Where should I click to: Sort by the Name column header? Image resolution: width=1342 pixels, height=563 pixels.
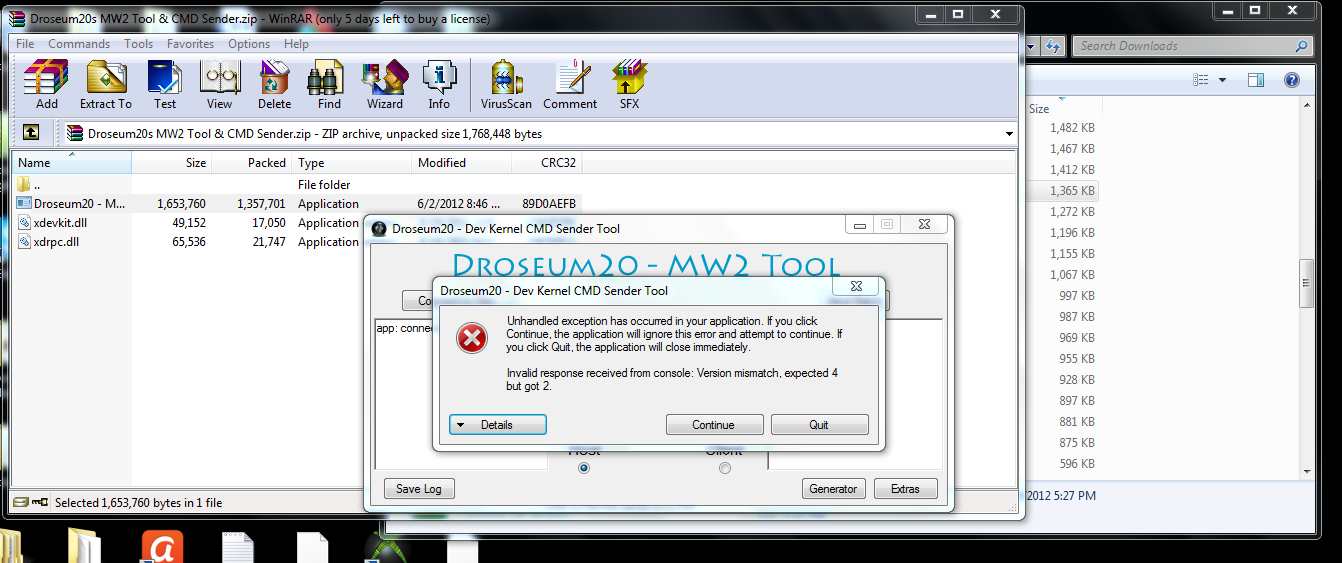[x=72, y=163]
